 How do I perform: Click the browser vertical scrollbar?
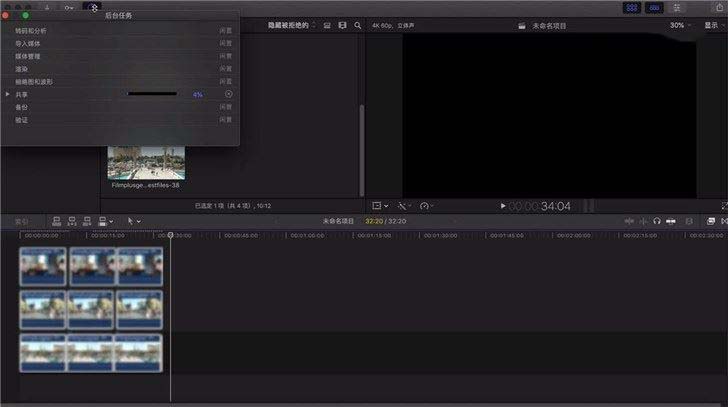click(362, 150)
